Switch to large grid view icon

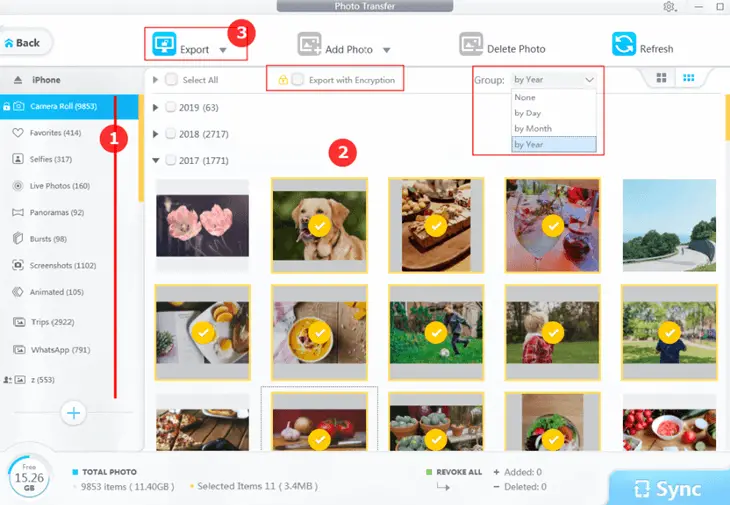coord(661,78)
